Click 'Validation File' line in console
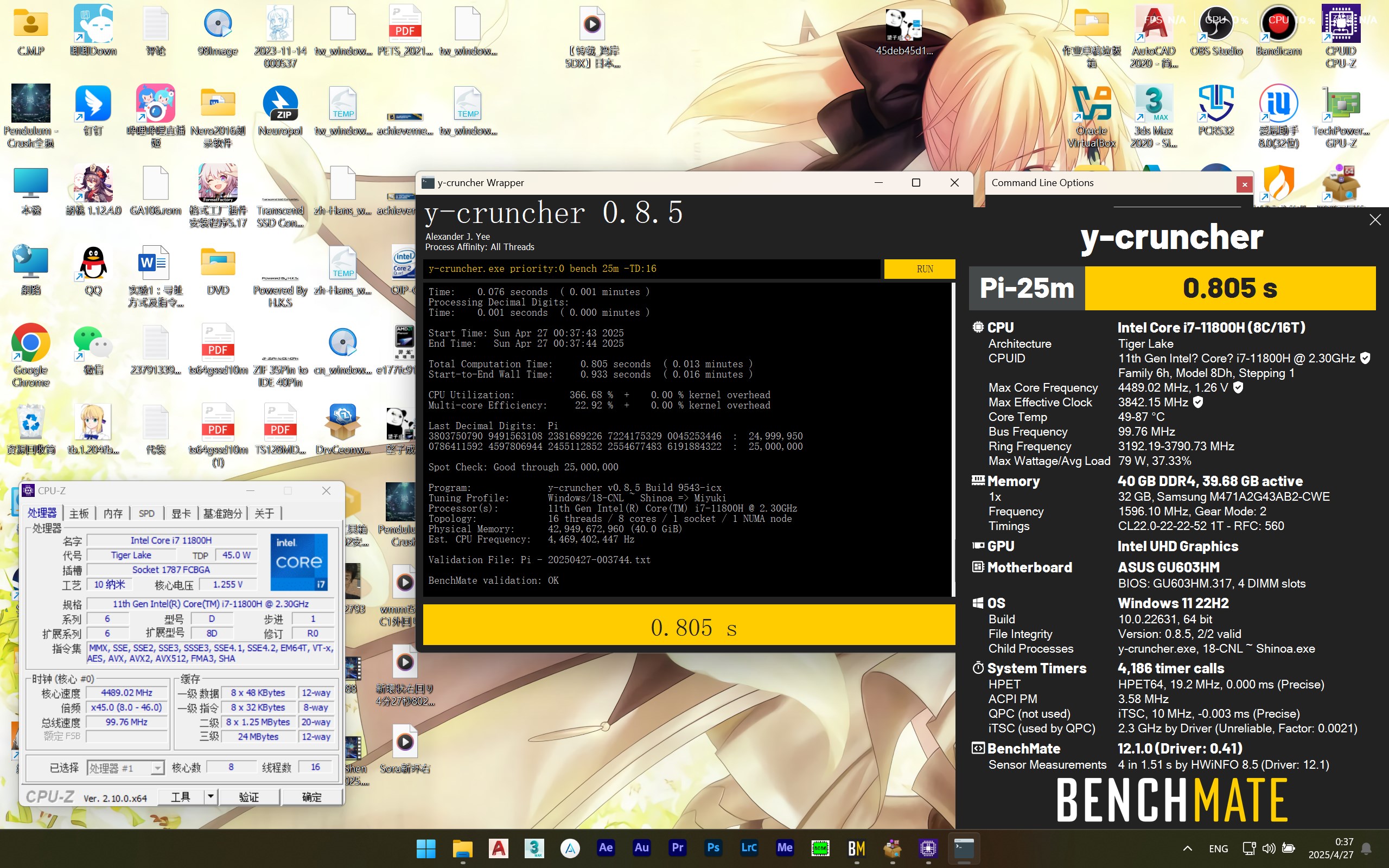Image resolution: width=1389 pixels, height=868 pixels. coord(539,560)
